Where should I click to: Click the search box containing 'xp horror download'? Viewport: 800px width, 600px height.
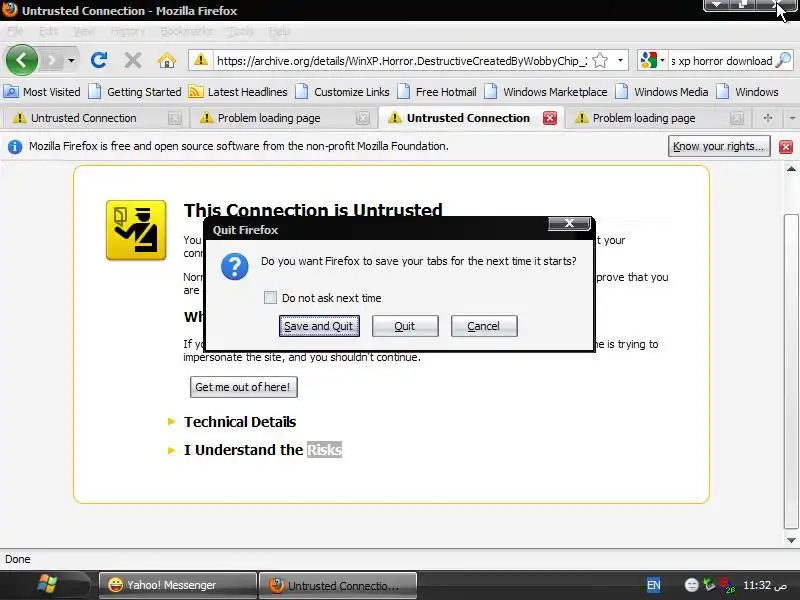click(720, 61)
